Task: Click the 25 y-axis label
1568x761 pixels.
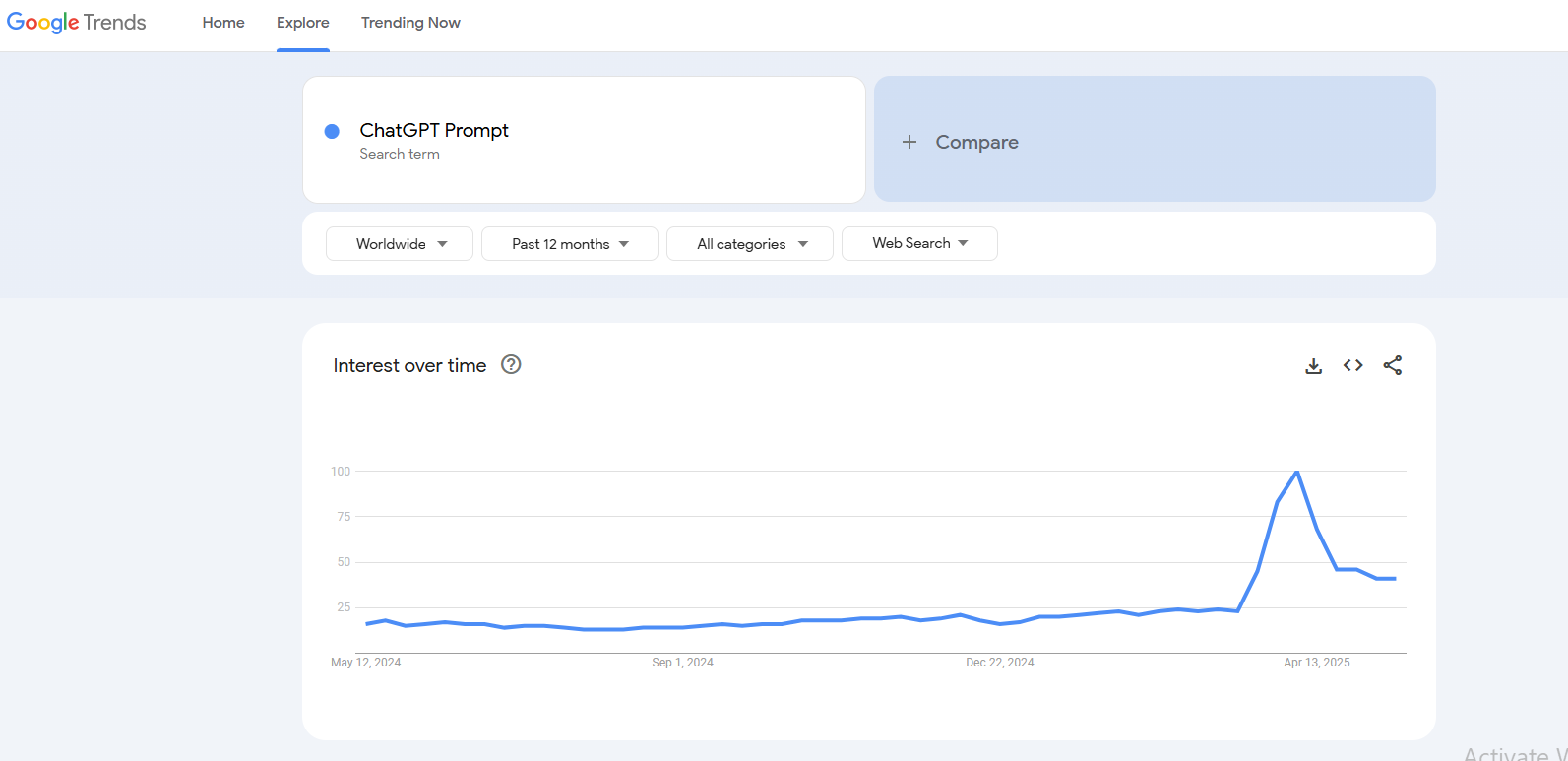Action: click(x=344, y=607)
